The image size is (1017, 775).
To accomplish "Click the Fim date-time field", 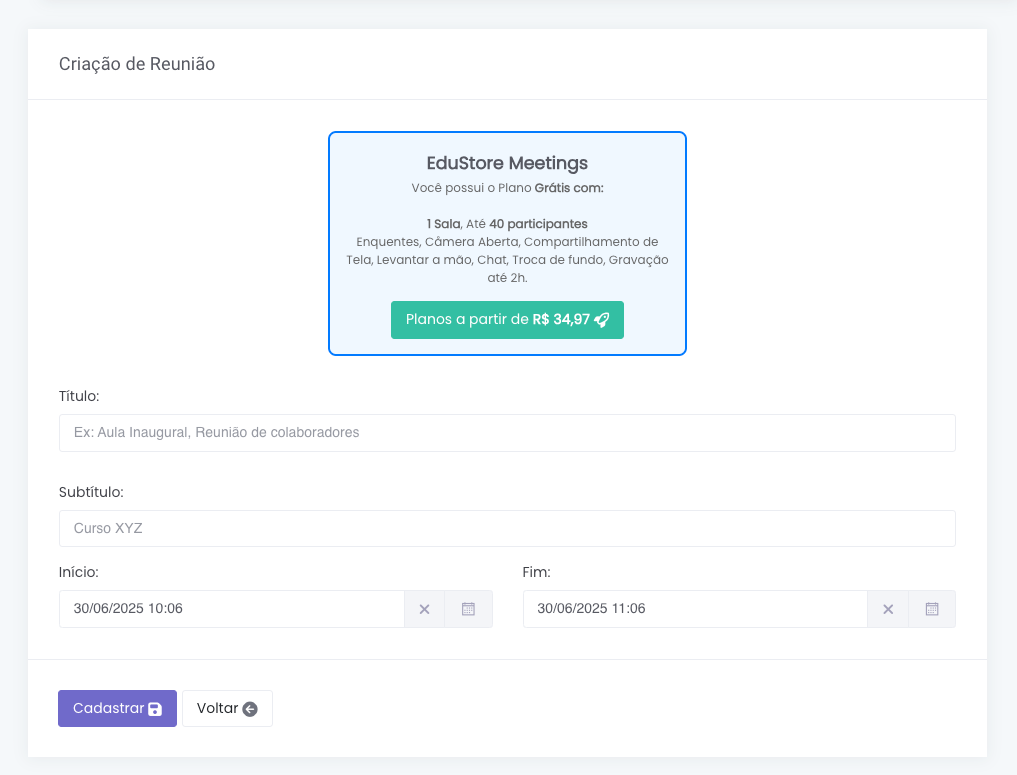I will click(695, 609).
